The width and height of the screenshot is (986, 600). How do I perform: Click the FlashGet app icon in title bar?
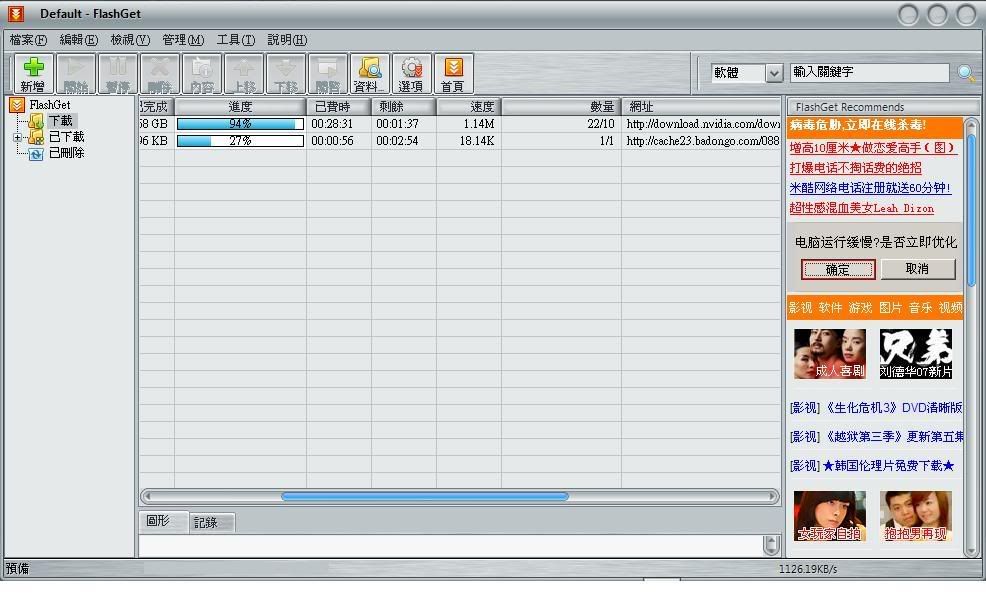click(16, 13)
